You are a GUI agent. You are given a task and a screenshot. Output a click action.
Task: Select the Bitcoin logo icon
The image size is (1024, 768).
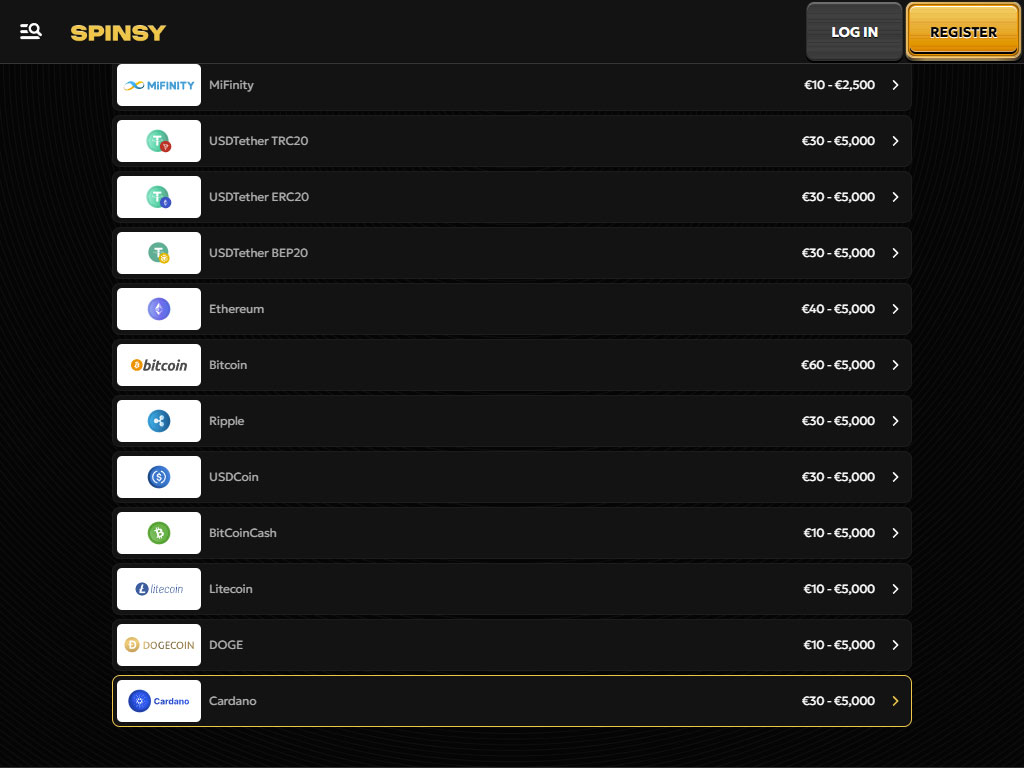[x=159, y=365]
